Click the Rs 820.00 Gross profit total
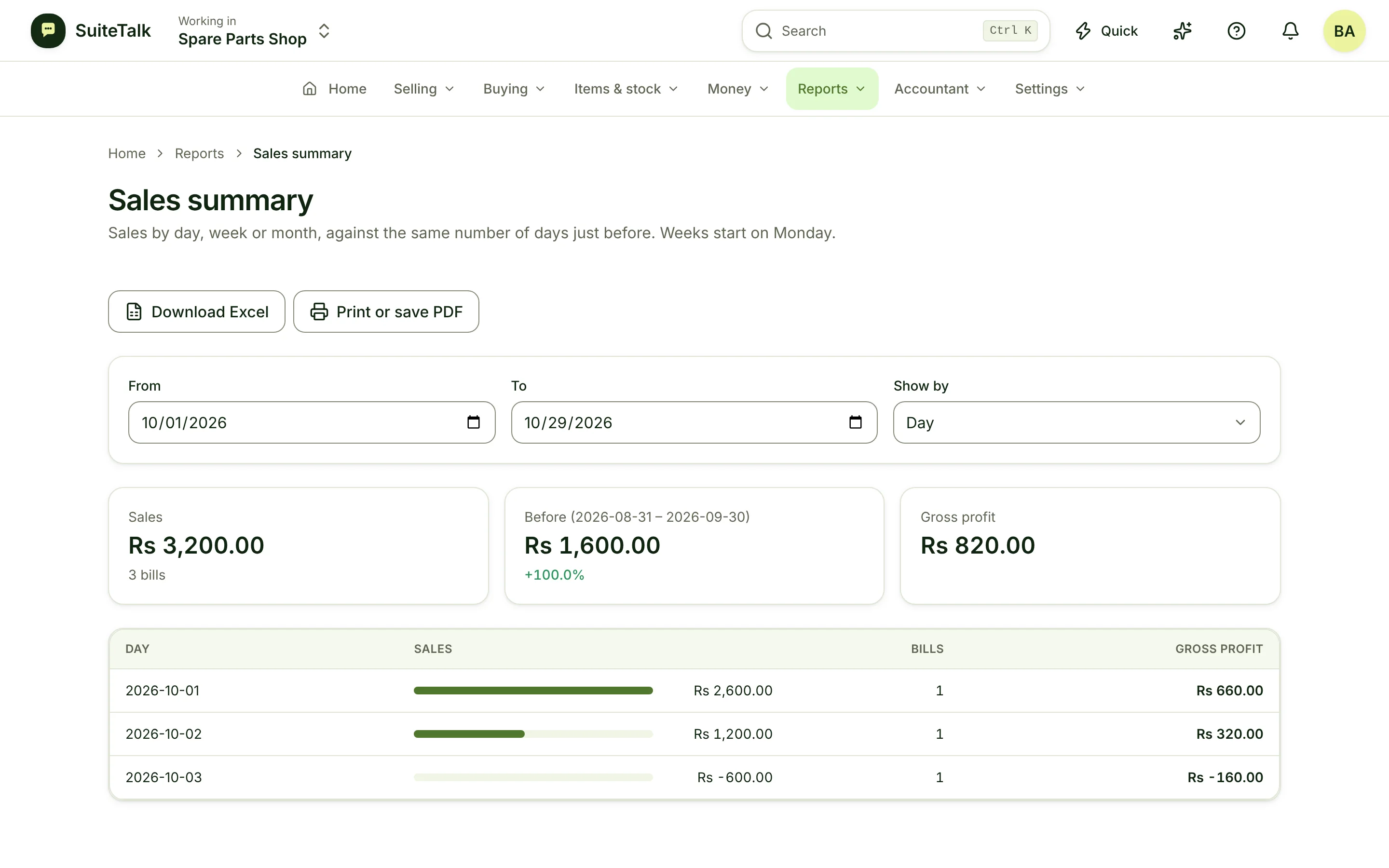 click(x=978, y=545)
